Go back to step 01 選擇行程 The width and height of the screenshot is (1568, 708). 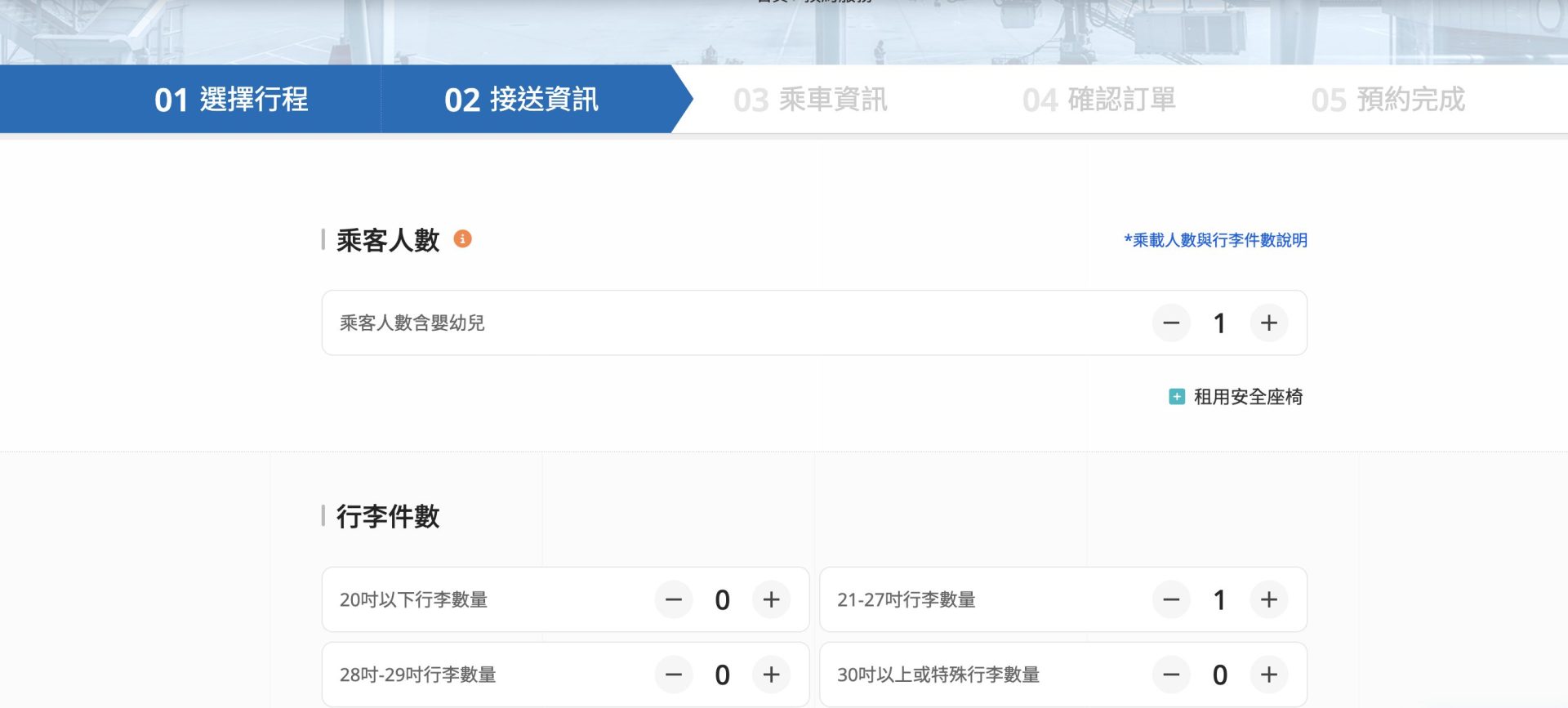231,100
